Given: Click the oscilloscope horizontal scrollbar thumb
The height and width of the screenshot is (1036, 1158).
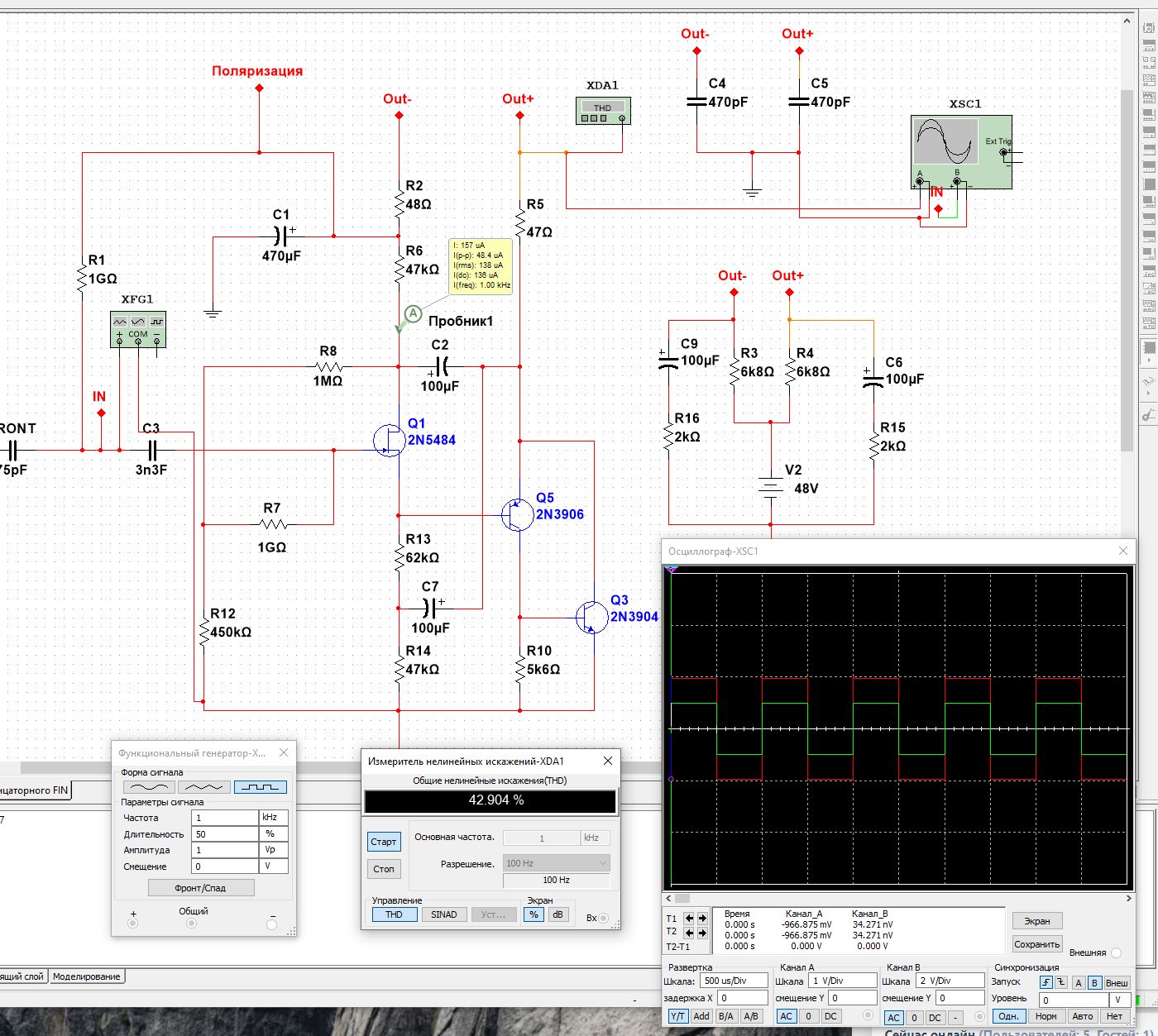Looking at the screenshot, I should point(682,898).
